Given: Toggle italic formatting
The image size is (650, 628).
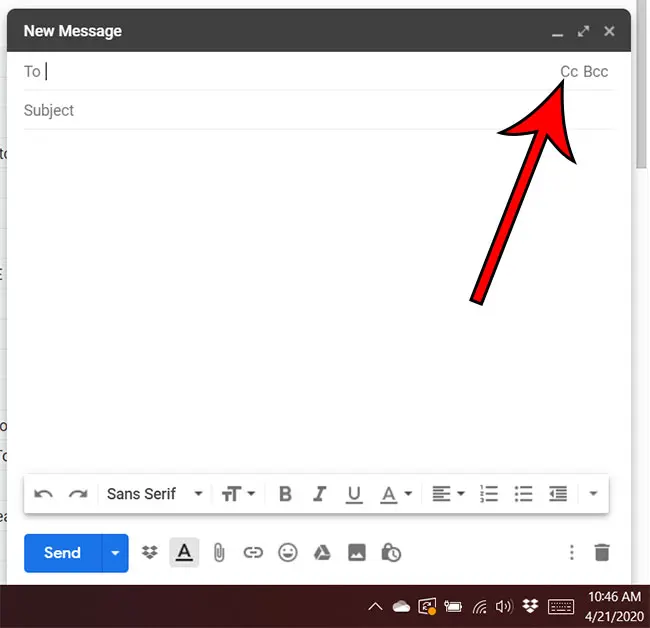Looking at the screenshot, I should tap(319, 494).
